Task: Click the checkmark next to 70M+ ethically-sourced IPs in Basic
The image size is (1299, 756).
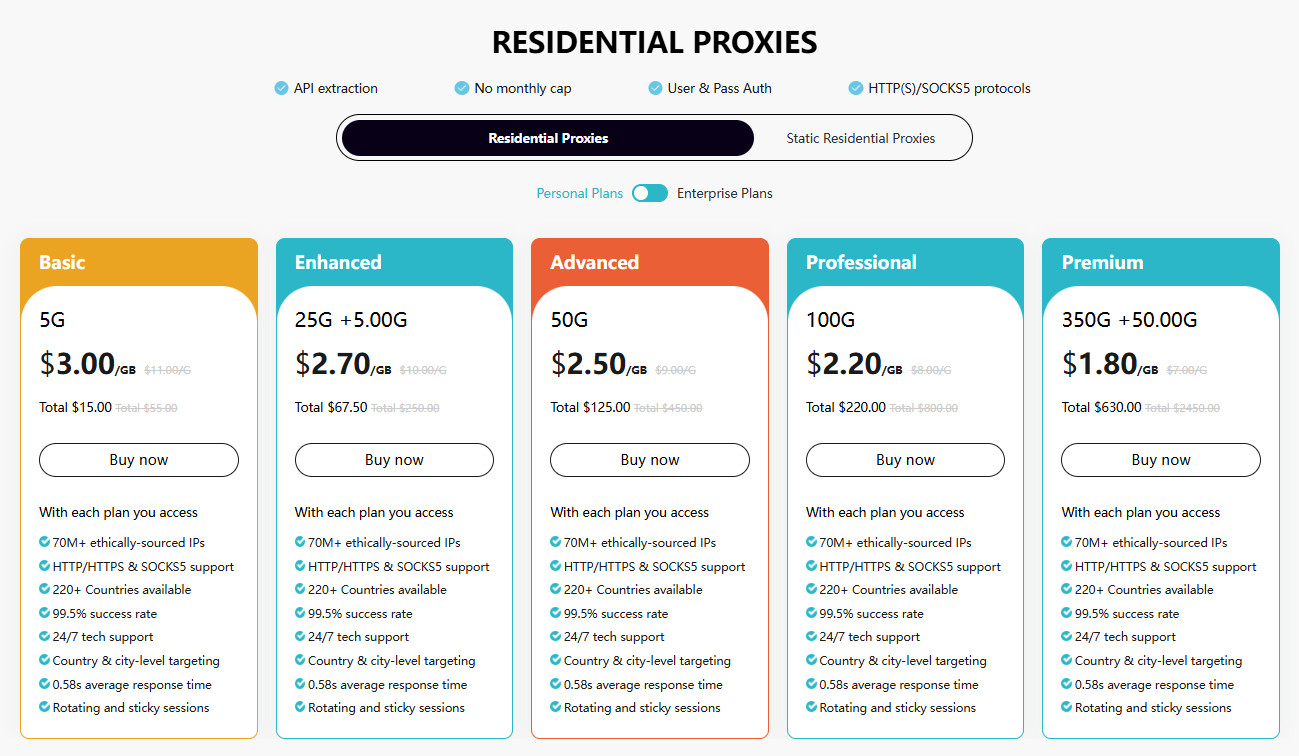Action: pos(44,542)
